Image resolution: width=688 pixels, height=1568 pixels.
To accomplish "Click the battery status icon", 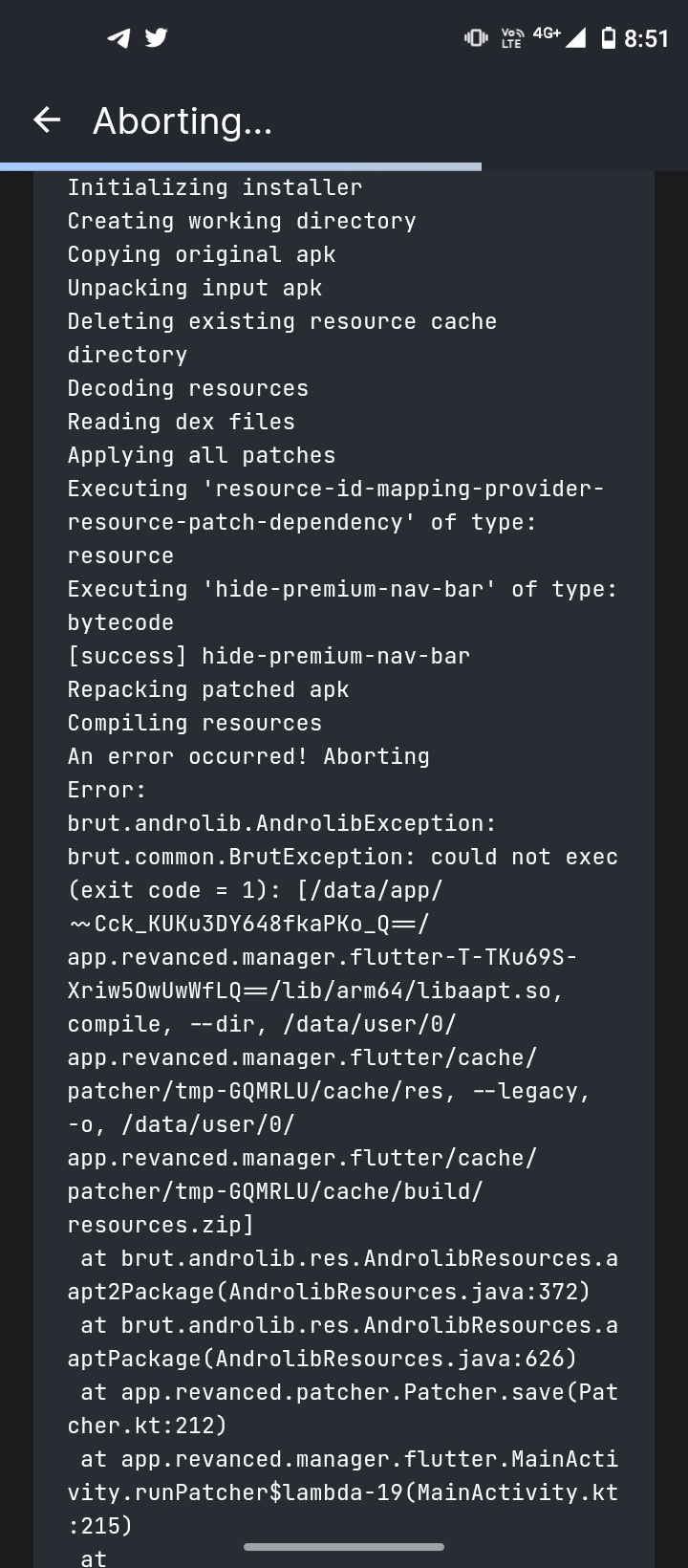I will [611, 38].
